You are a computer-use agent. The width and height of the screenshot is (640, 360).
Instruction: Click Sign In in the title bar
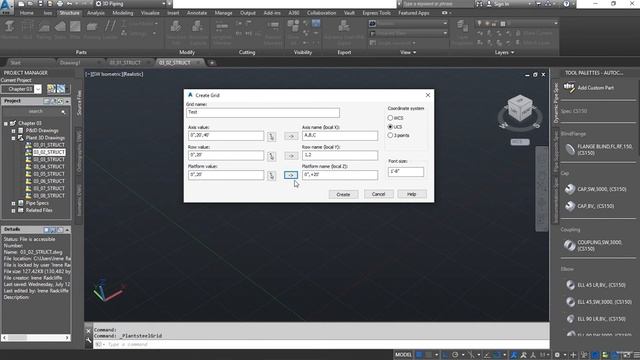[x=502, y=4]
